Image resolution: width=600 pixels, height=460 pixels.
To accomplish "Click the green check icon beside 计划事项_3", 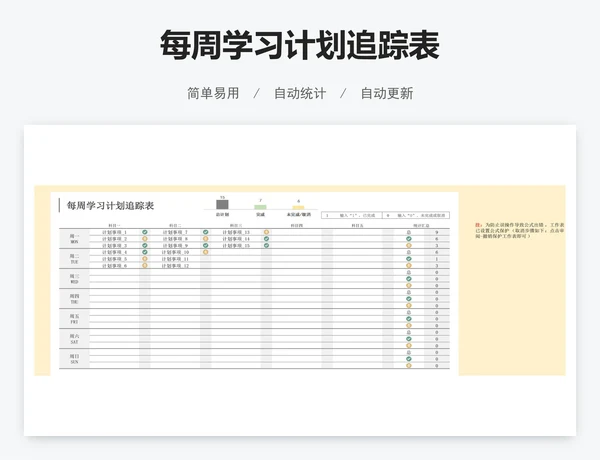I will click(145, 245).
